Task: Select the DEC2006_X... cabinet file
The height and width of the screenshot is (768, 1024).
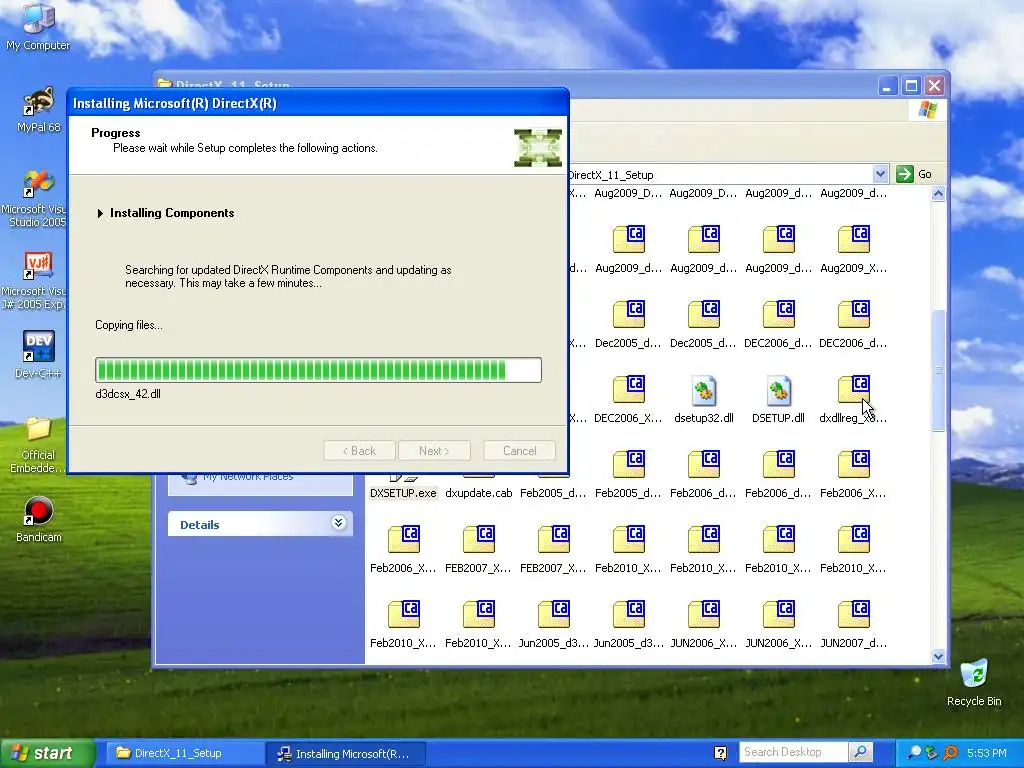Action: [x=628, y=400]
